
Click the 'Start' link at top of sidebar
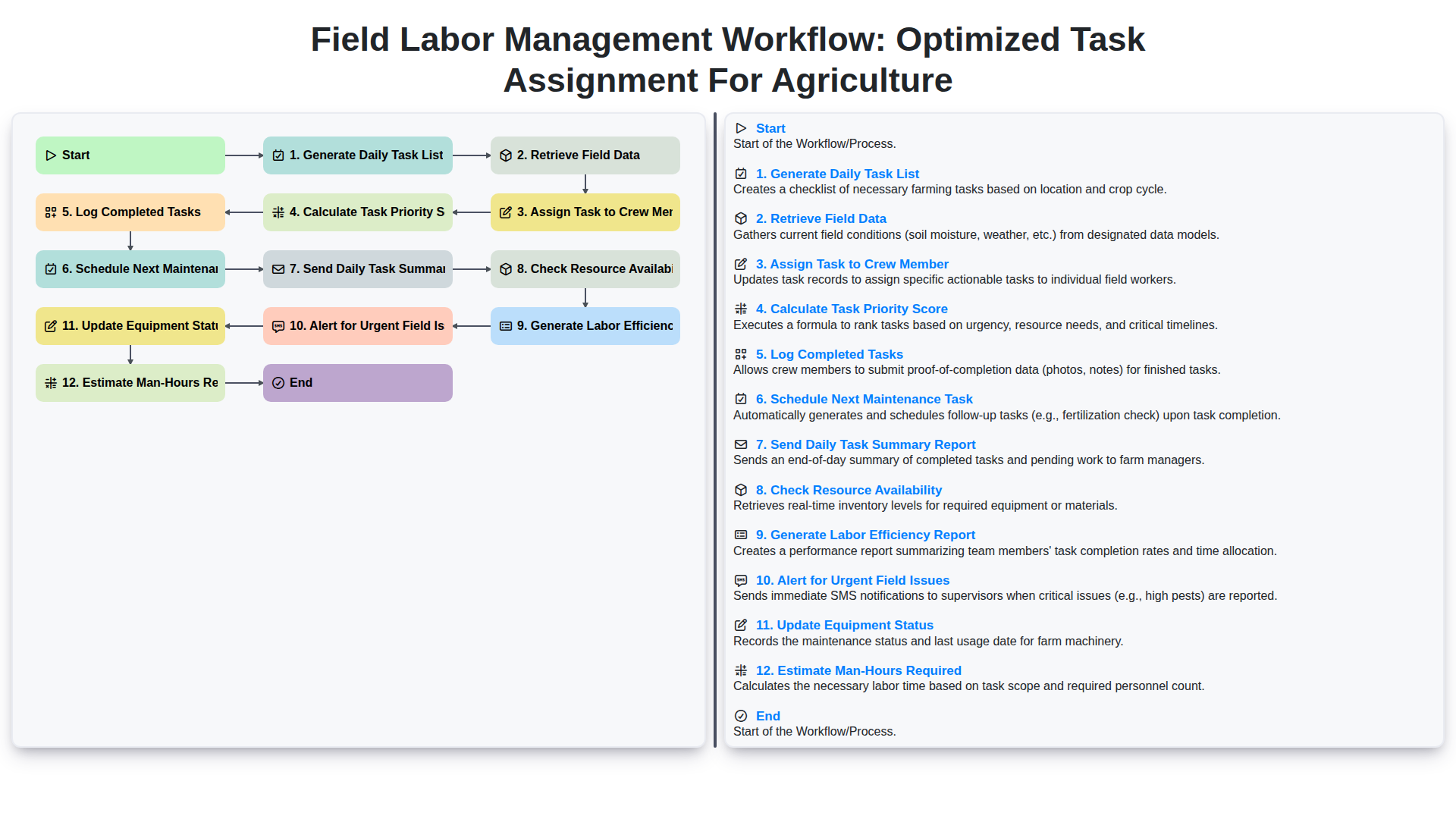coord(770,128)
